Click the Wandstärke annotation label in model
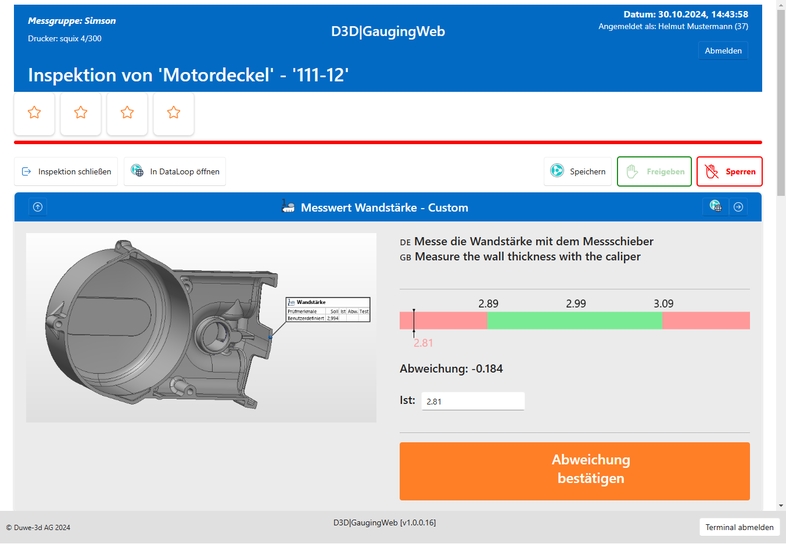 click(x=328, y=309)
